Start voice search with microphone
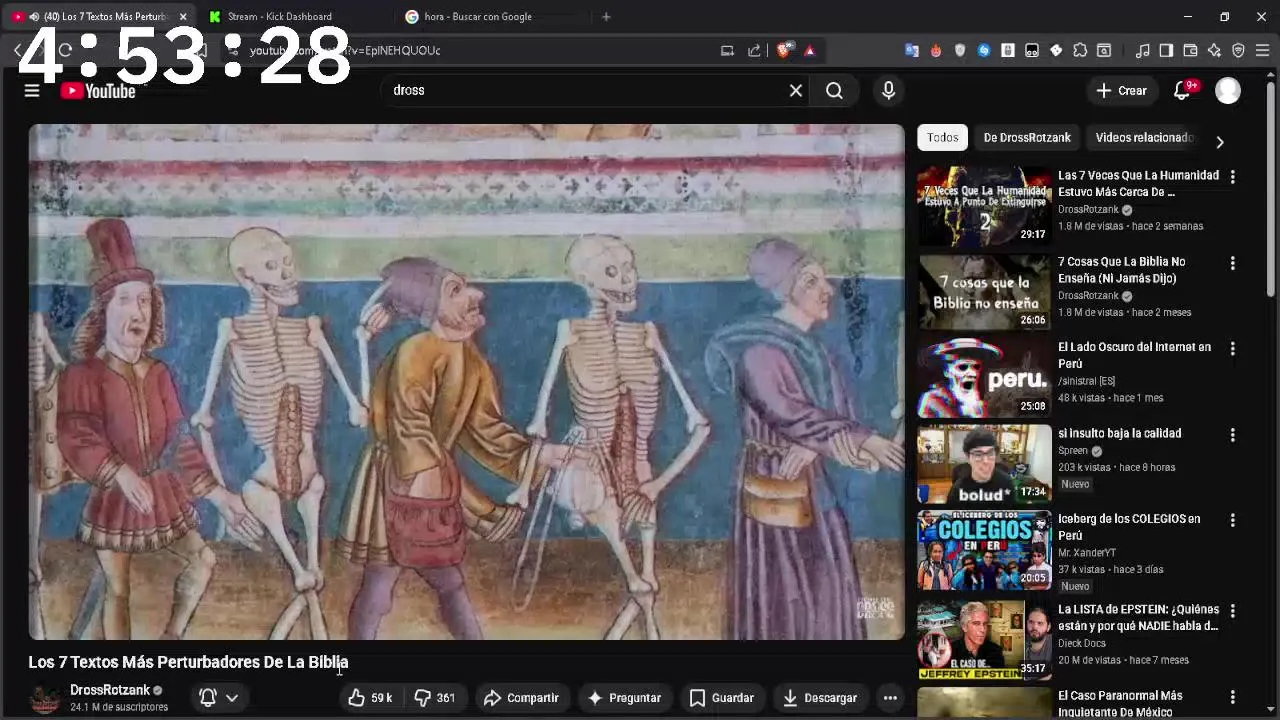Image resolution: width=1280 pixels, height=720 pixels. pyautogui.click(x=888, y=91)
